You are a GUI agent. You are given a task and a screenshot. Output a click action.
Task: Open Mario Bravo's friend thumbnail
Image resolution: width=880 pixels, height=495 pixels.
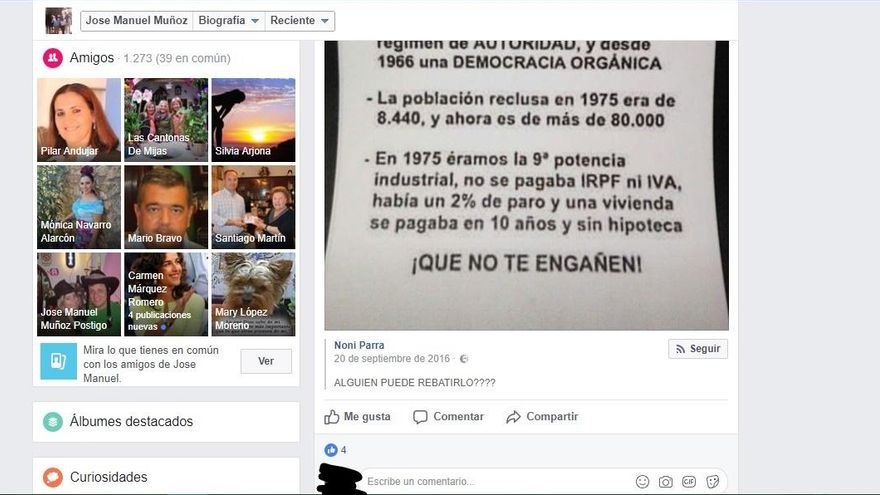point(166,207)
